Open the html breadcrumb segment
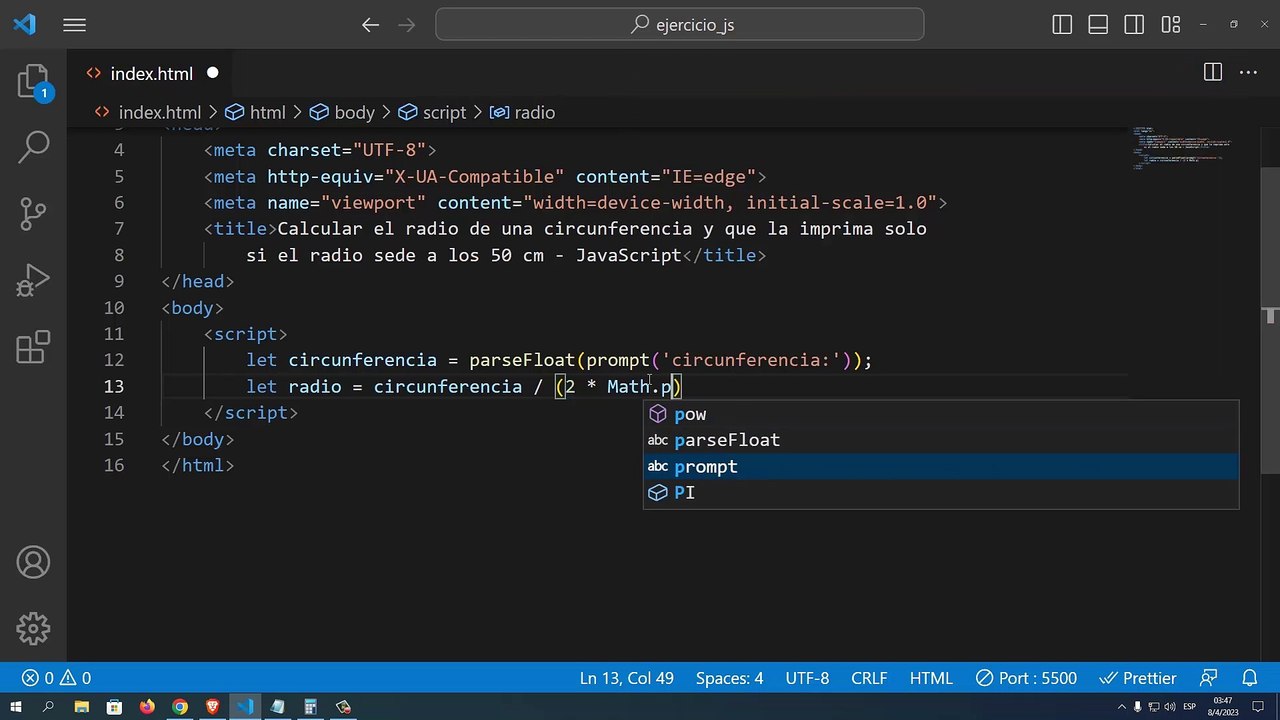This screenshot has height=720, width=1280. point(256,113)
